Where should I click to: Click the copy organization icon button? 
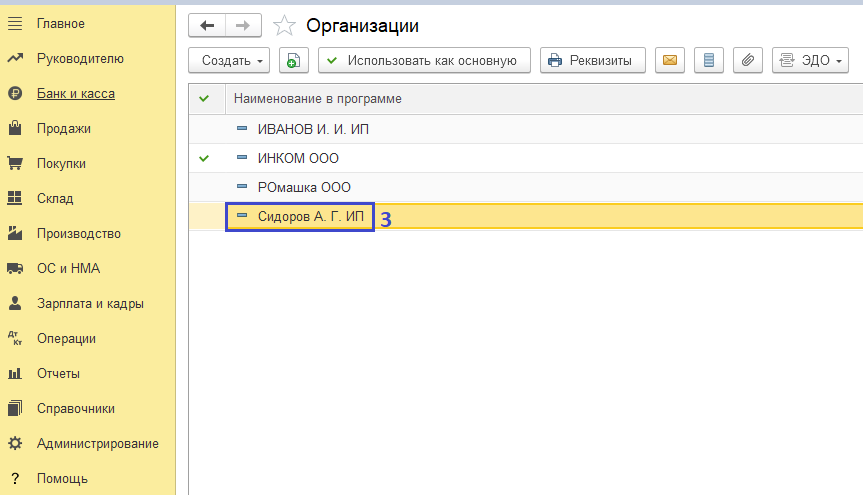point(293,61)
